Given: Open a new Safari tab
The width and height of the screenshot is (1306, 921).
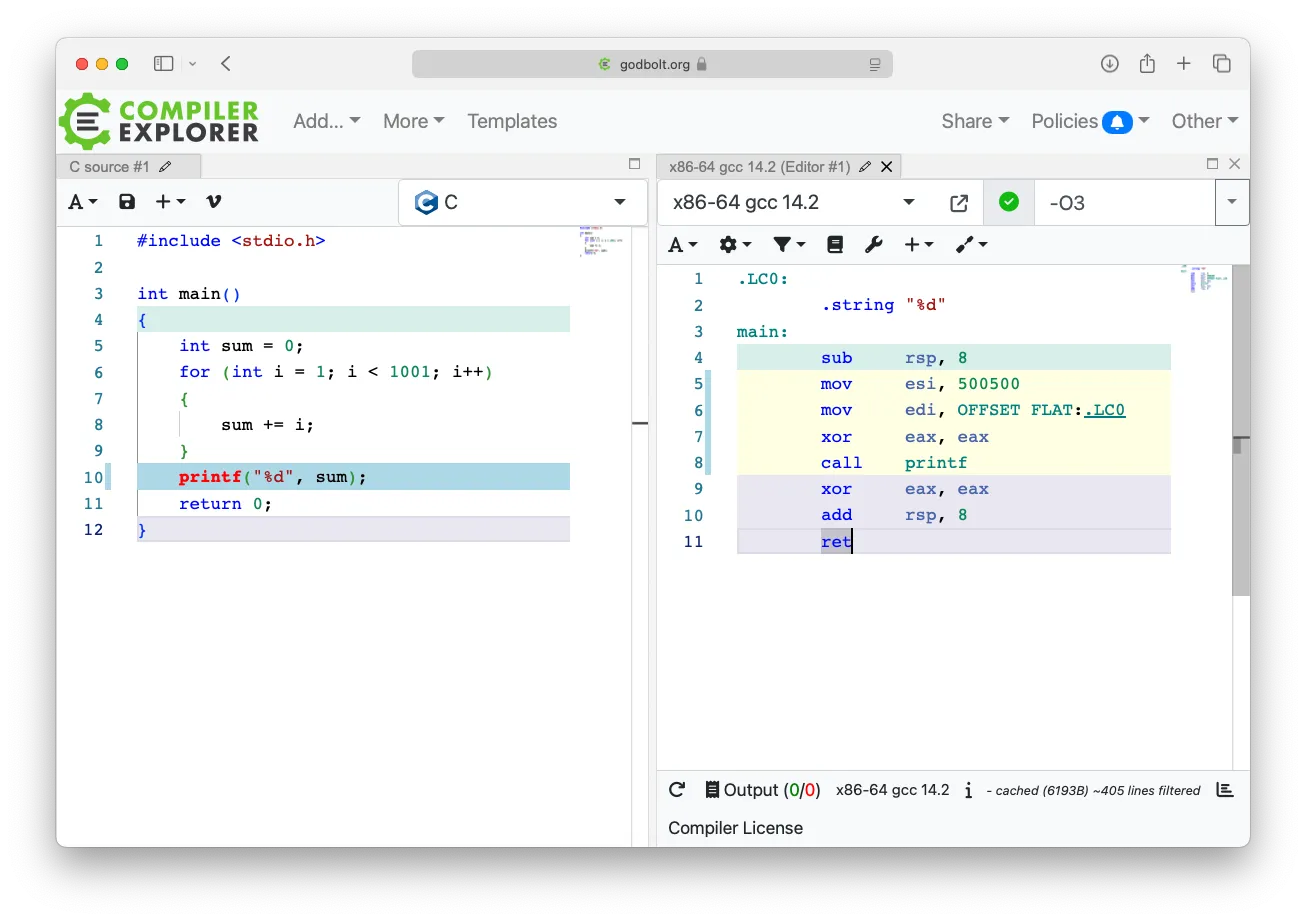Looking at the screenshot, I should point(1184,64).
